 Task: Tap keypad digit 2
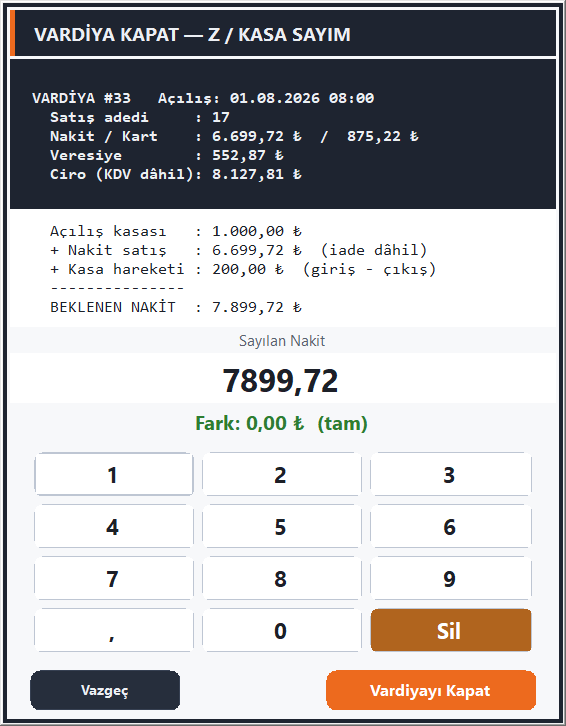pyautogui.click(x=282, y=475)
